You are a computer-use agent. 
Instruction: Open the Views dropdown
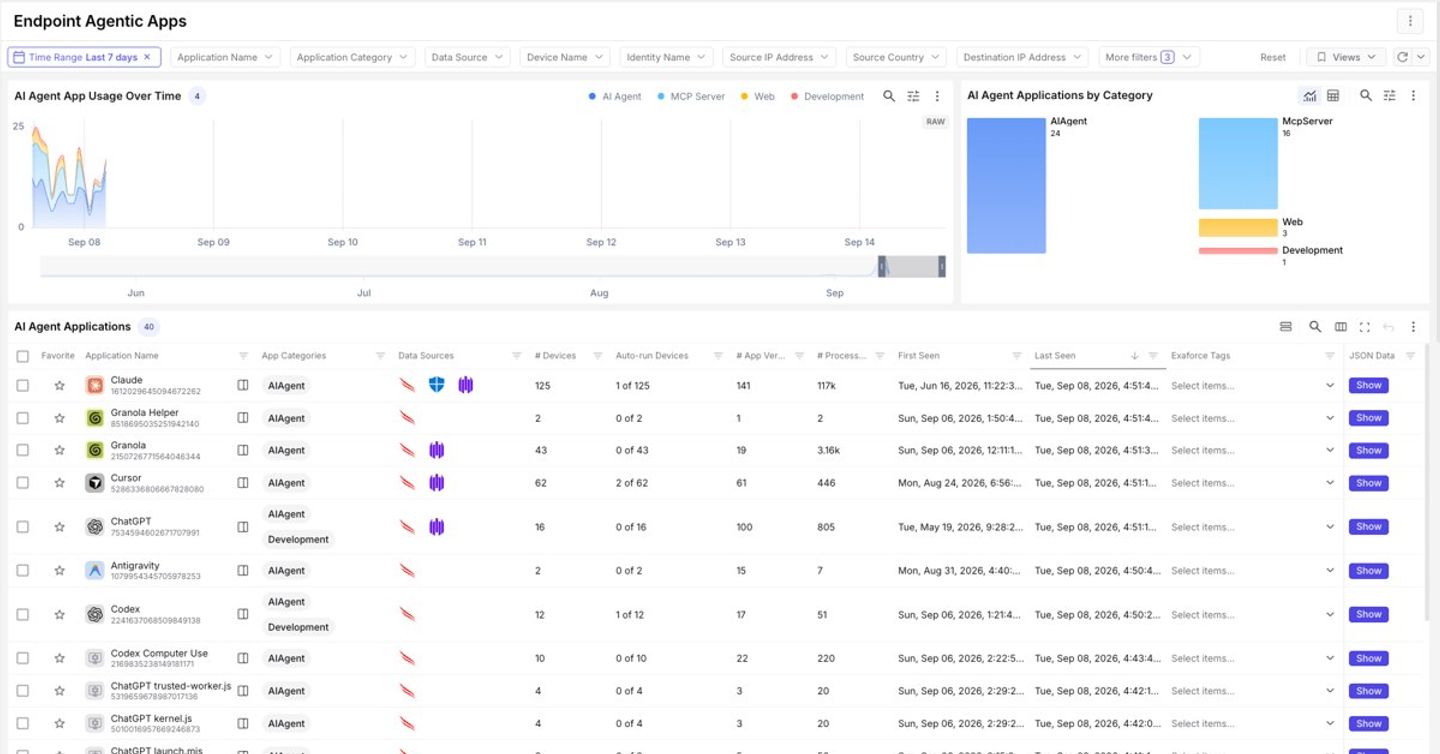[x=1346, y=57]
